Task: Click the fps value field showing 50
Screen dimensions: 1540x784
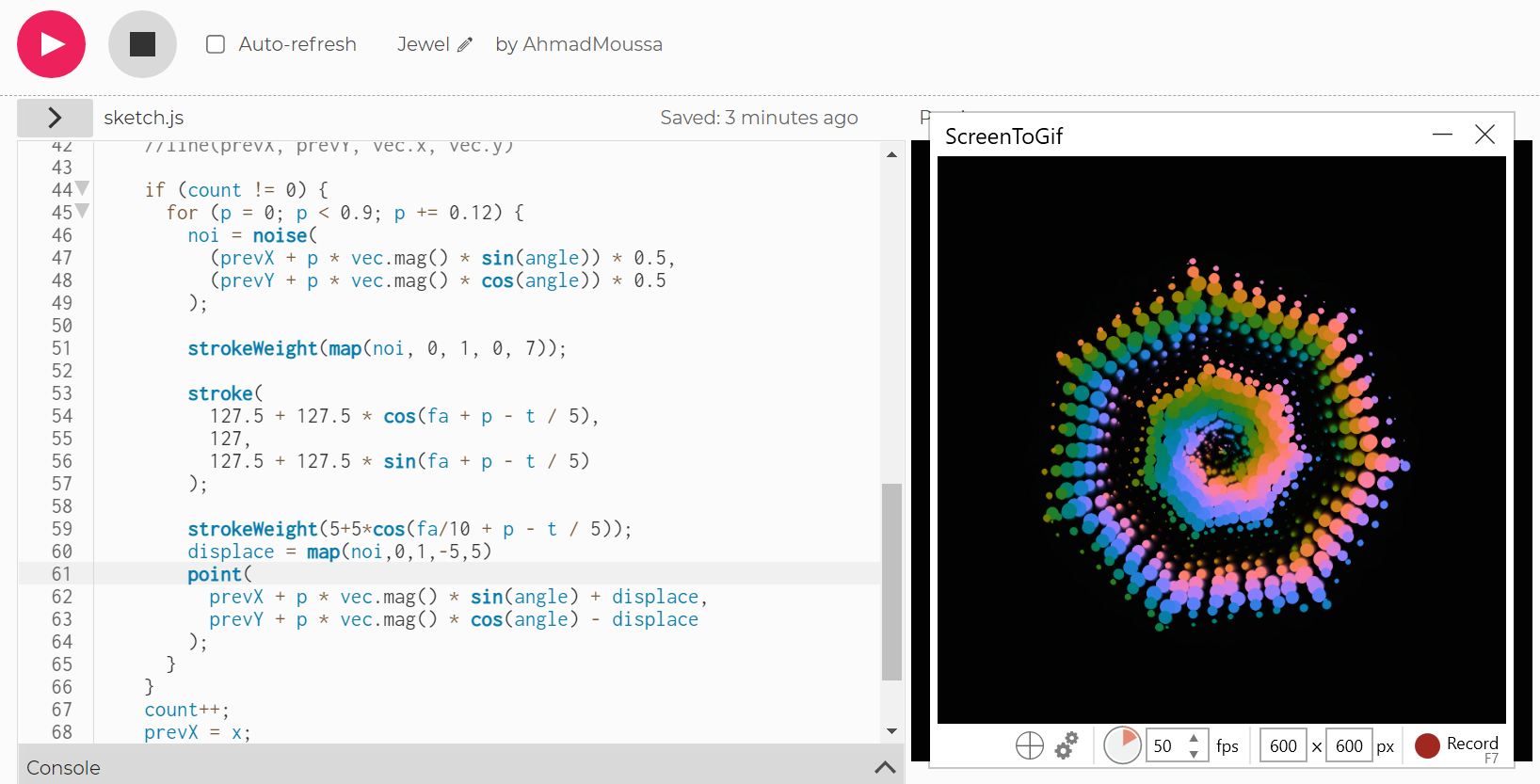Action: (x=1165, y=745)
